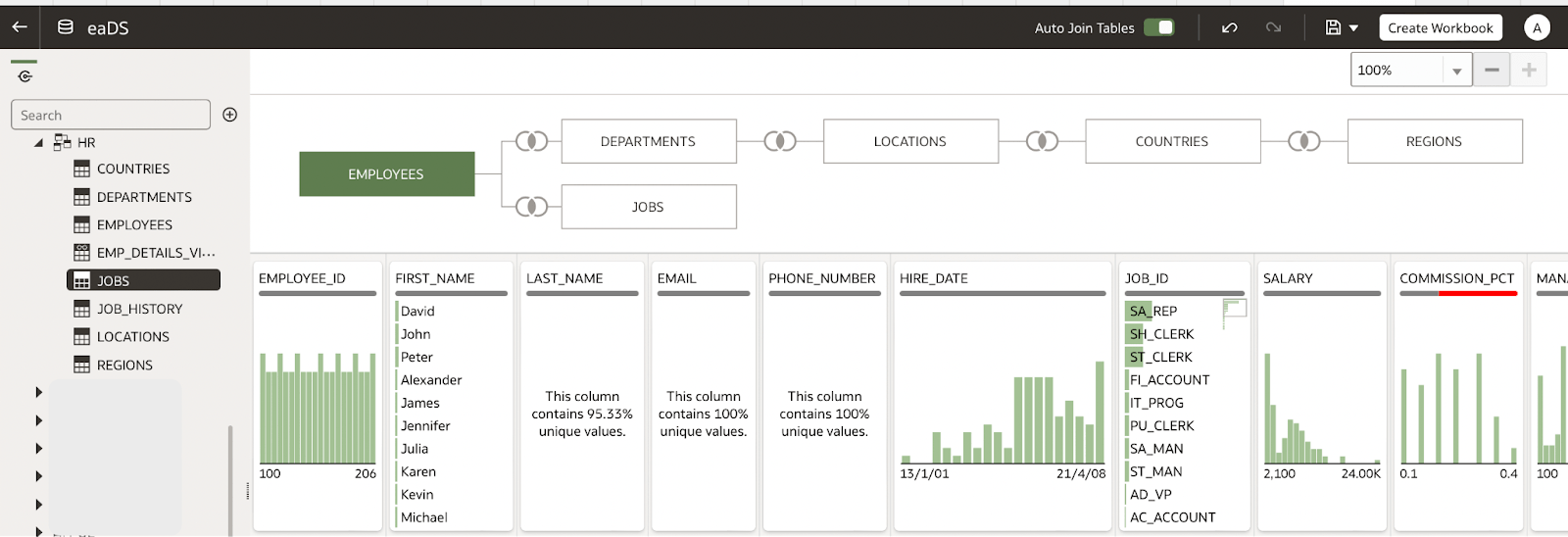Select the EMPLOYEE_ID column header

[302, 278]
